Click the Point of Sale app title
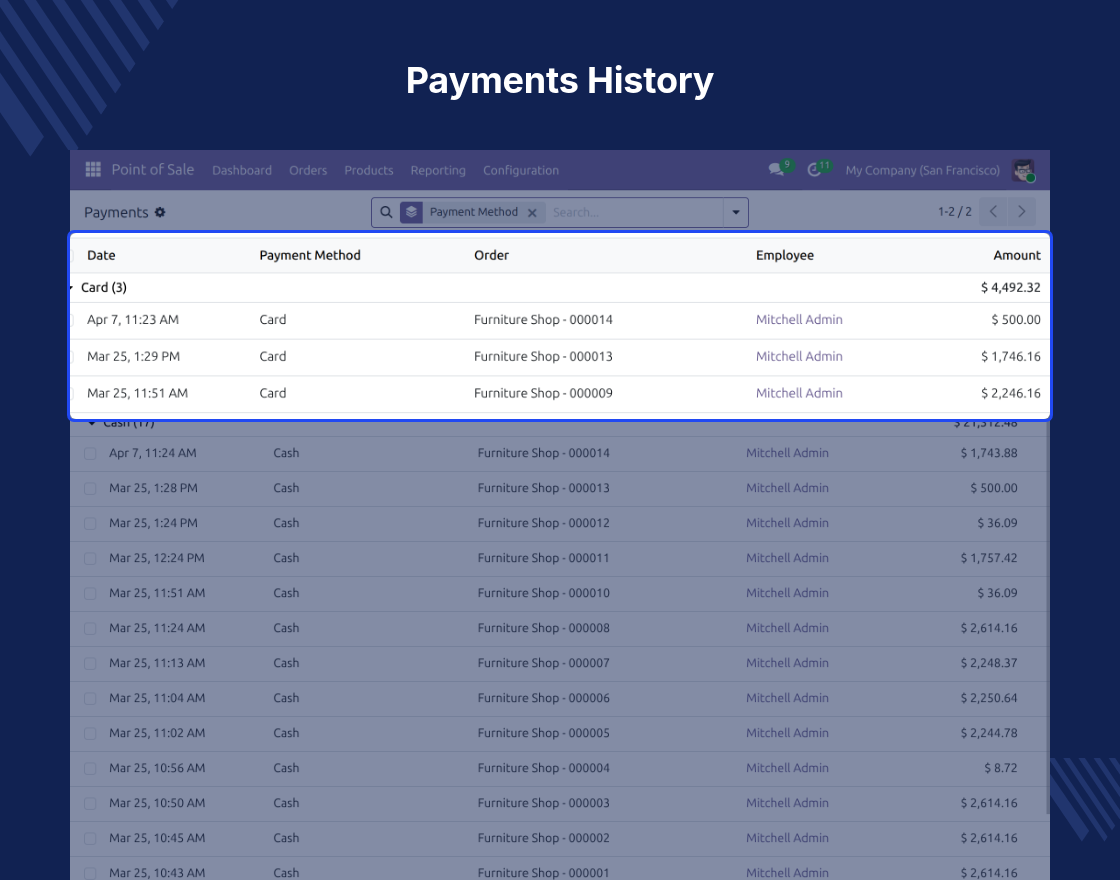The width and height of the screenshot is (1120, 880). 153,169
